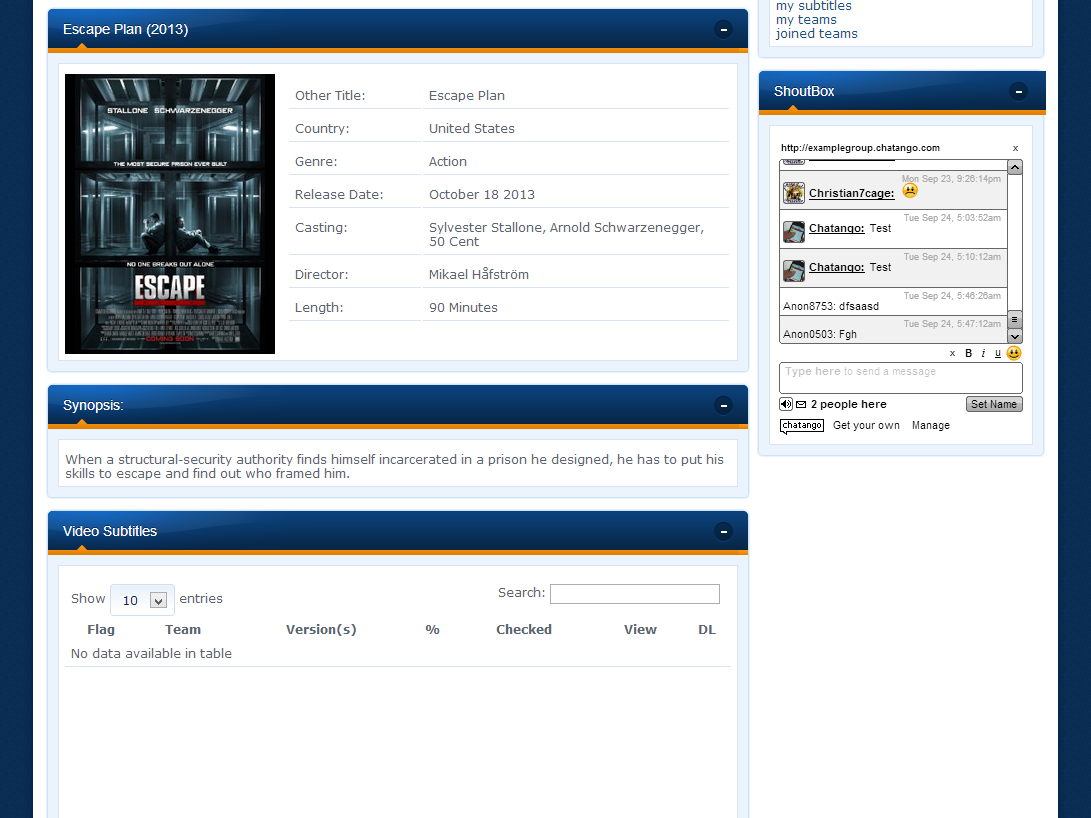Collapse the Video Subtitles panel

(723, 531)
